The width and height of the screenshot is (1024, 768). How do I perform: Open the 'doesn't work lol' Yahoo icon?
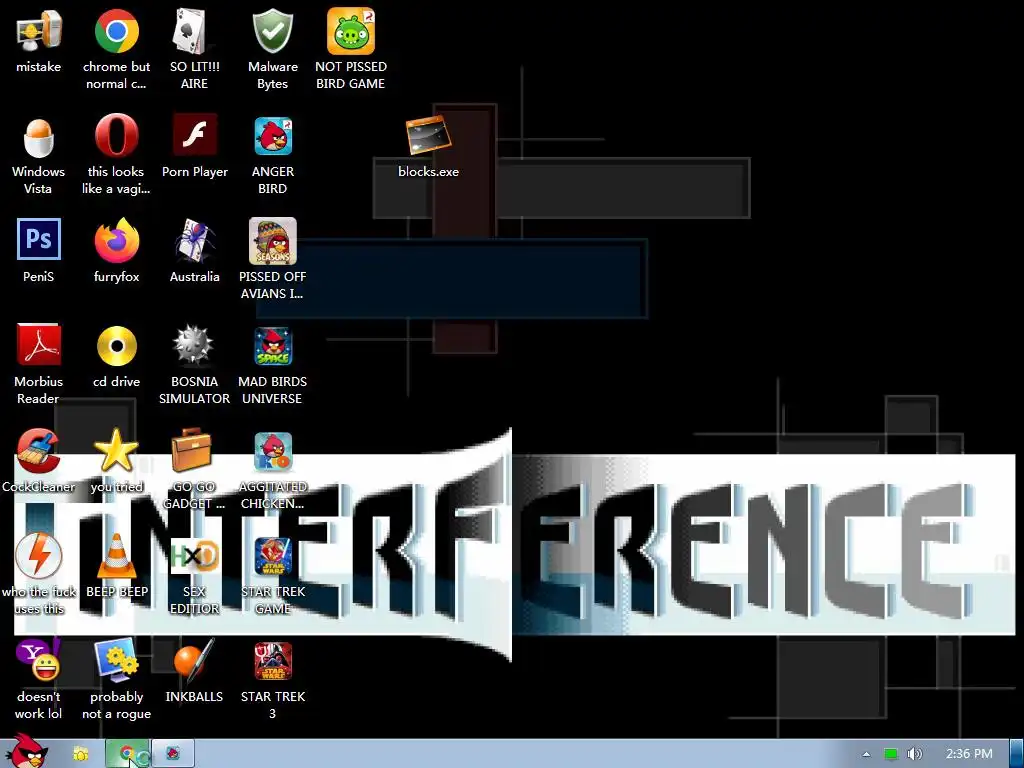39,660
